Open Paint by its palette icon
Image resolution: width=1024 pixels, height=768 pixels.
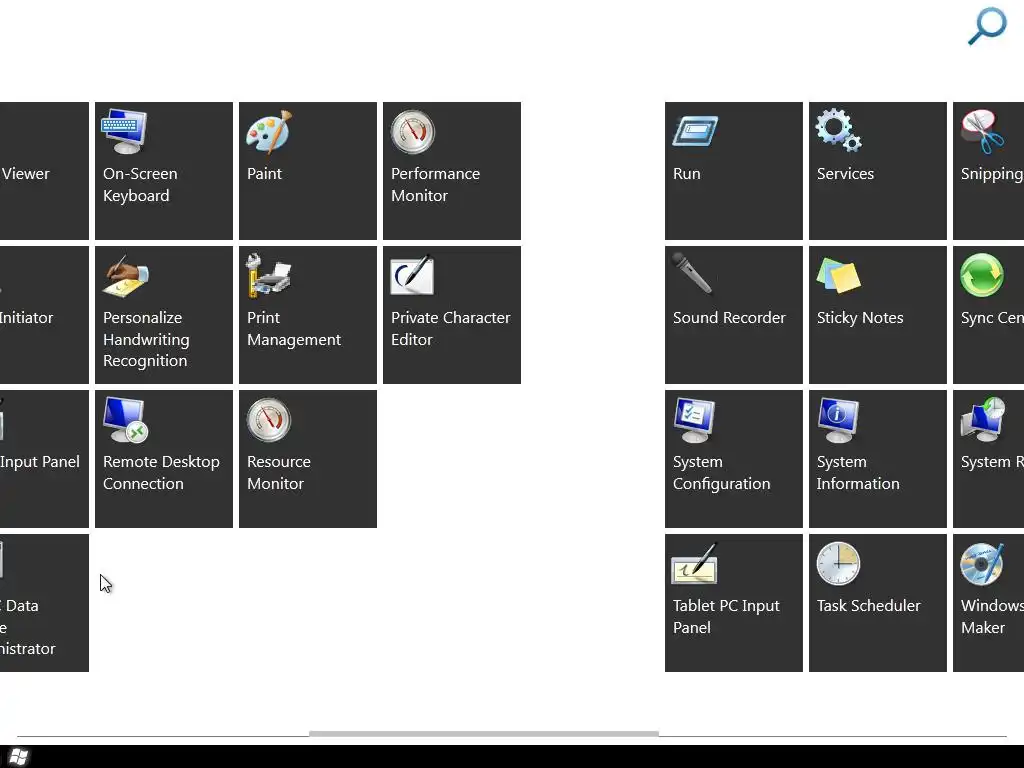coord(268,131)
